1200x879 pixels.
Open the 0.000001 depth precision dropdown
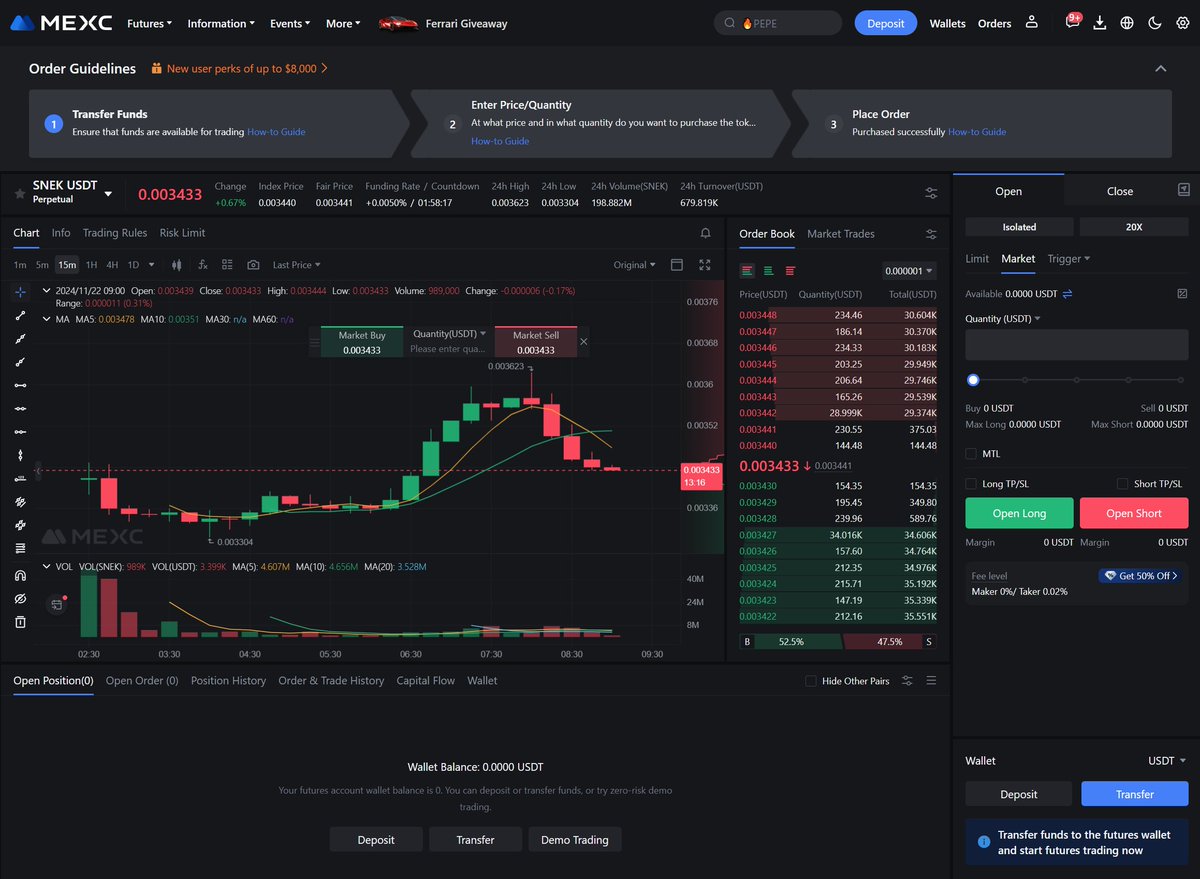coord(910,271)
